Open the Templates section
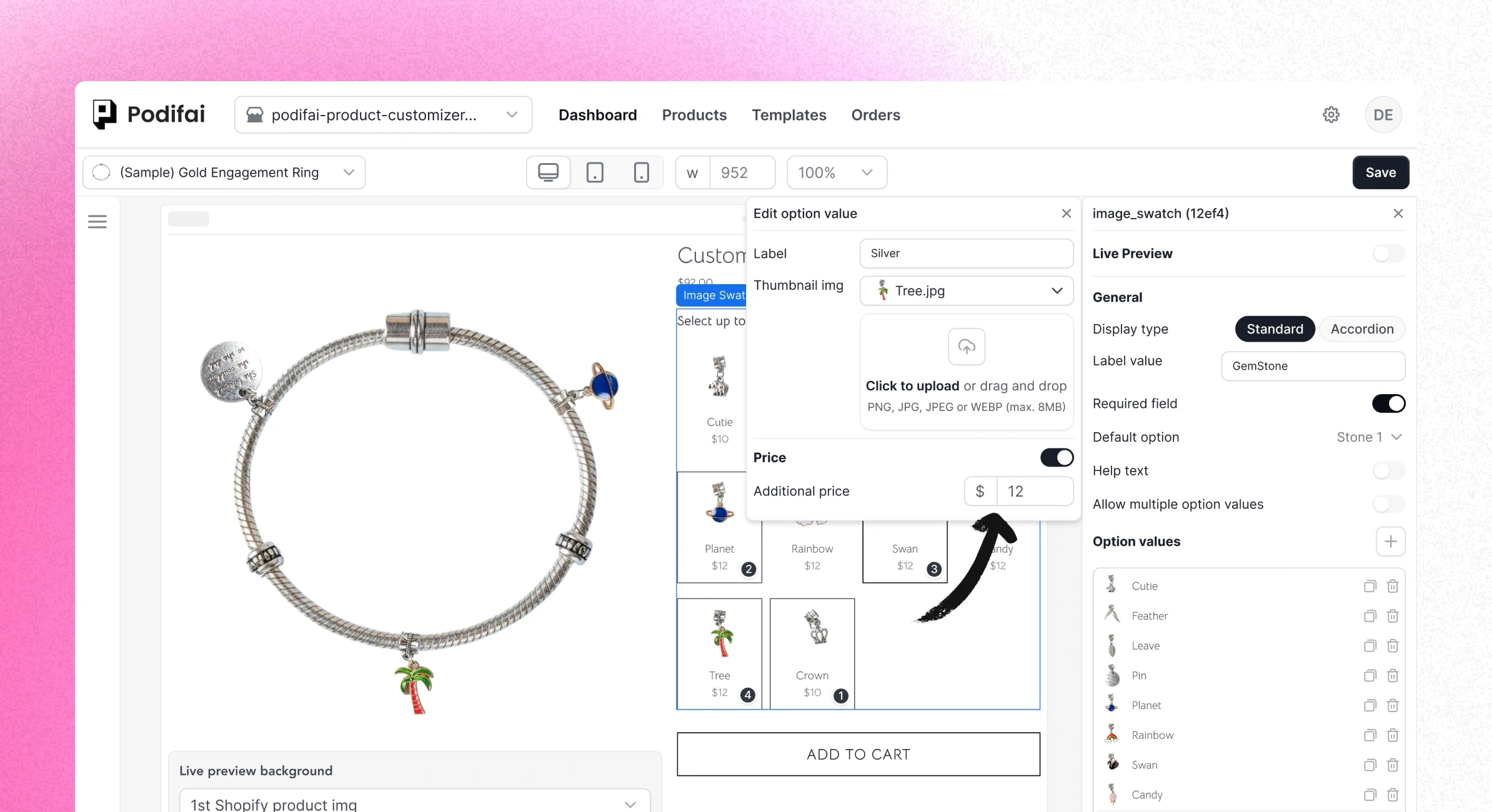Image resolution: width=1492 pixels, height=812 pixels. click(788, 115)
